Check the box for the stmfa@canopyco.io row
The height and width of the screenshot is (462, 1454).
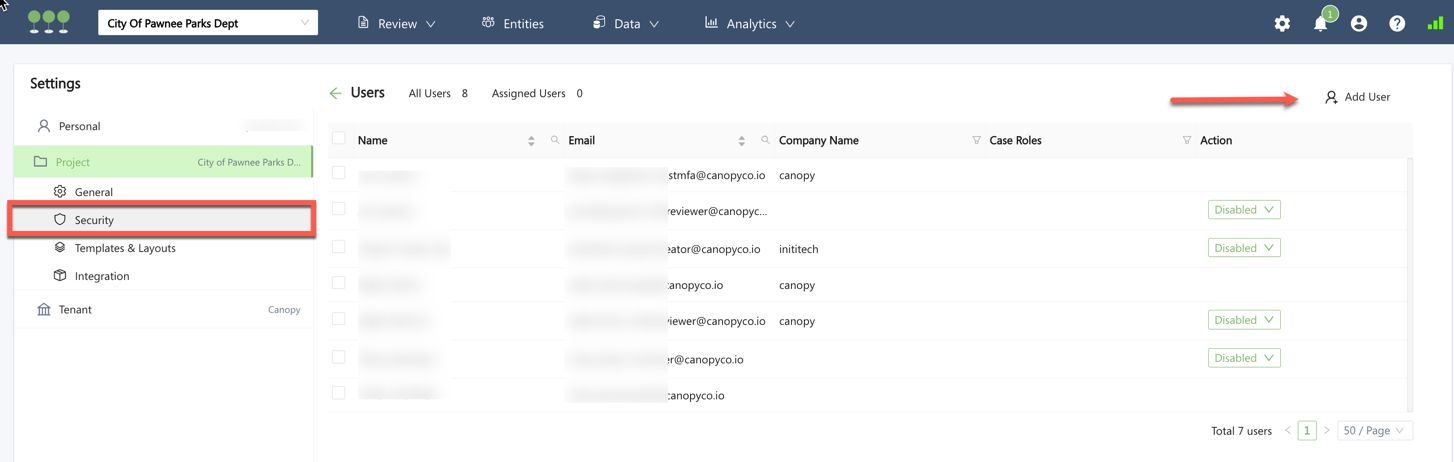coord(339,174)
